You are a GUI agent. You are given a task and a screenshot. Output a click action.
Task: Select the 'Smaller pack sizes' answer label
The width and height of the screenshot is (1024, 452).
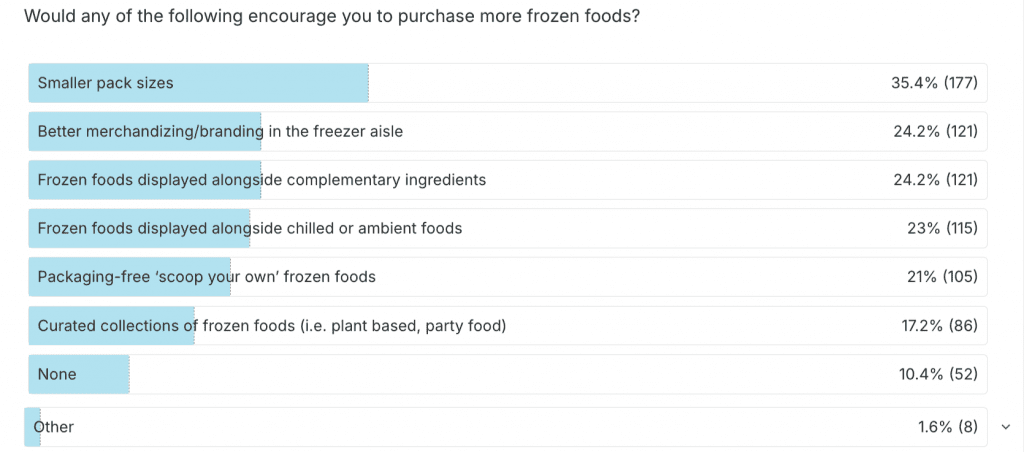click(105, 83)
